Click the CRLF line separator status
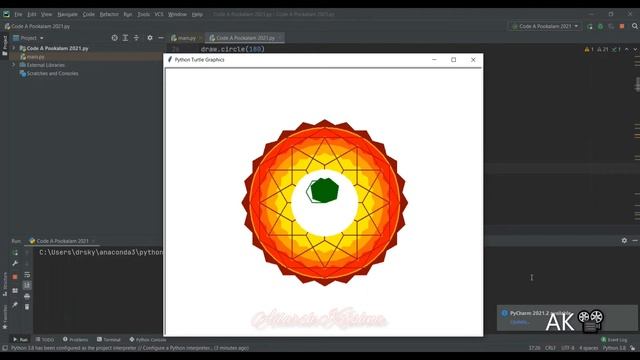The image size is (640, 360). [550, 348]
